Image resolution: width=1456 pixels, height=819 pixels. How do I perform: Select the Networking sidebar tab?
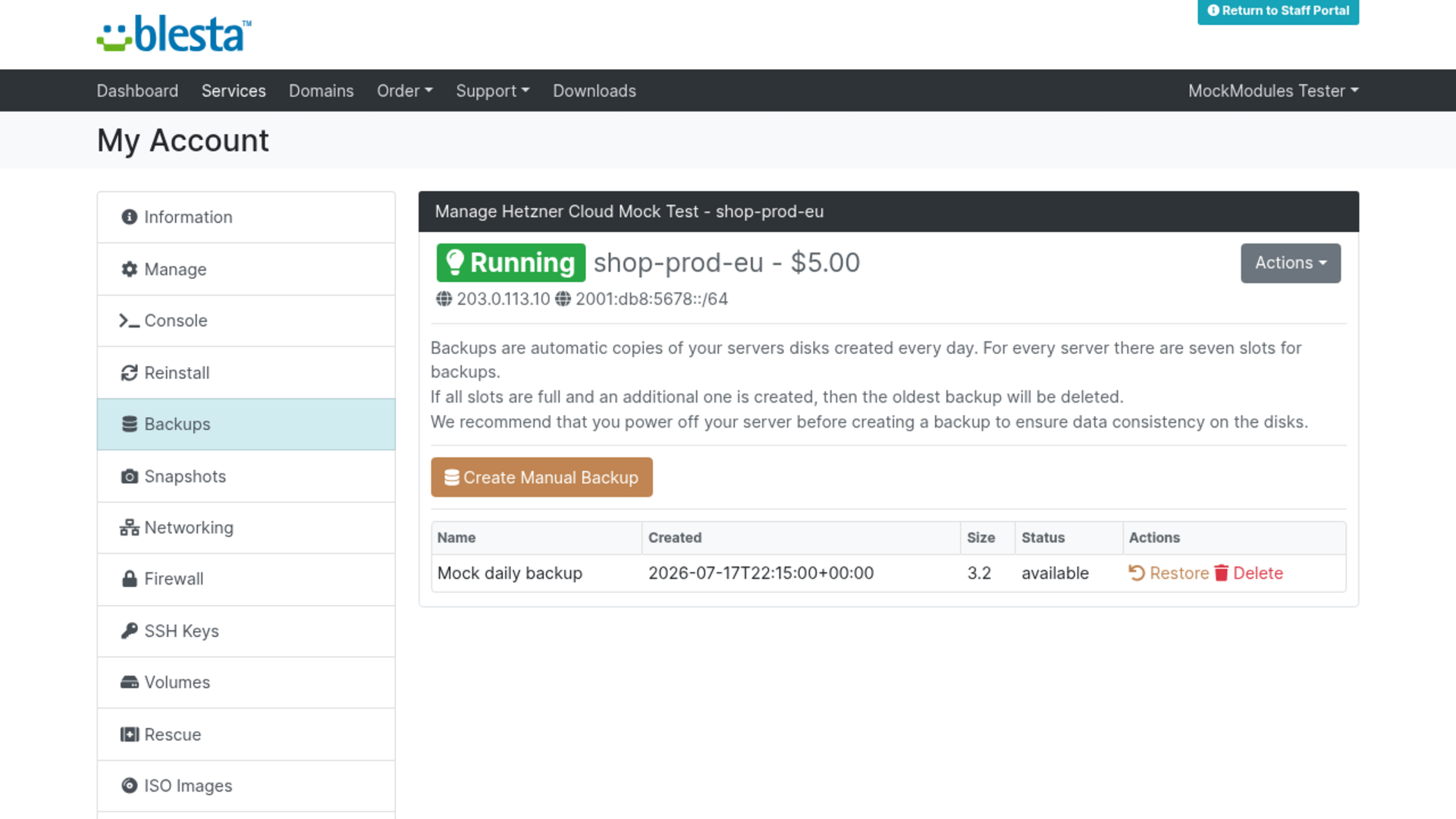pyautogui.click(x=246, y=528)
